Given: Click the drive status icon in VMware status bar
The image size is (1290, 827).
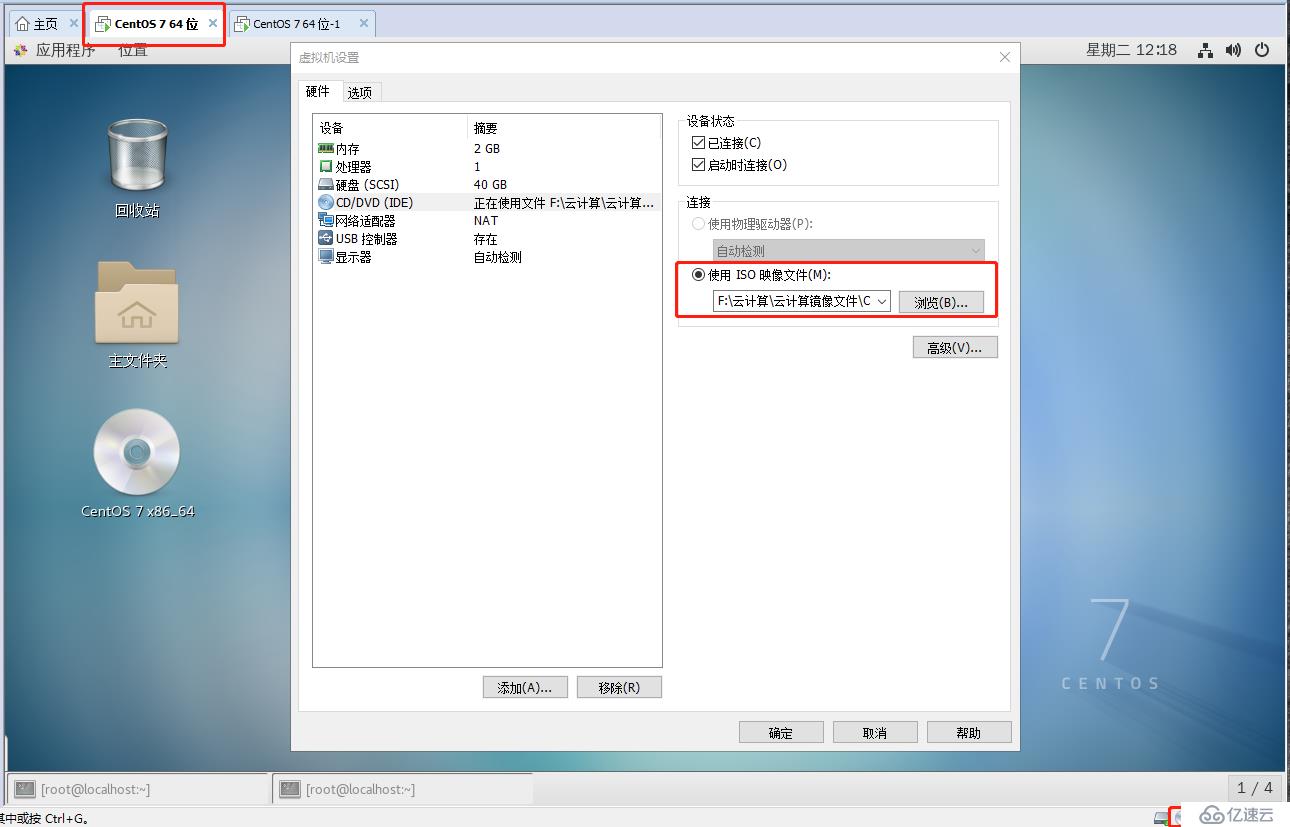Looking at the screenshot, I should [1160, 817].
